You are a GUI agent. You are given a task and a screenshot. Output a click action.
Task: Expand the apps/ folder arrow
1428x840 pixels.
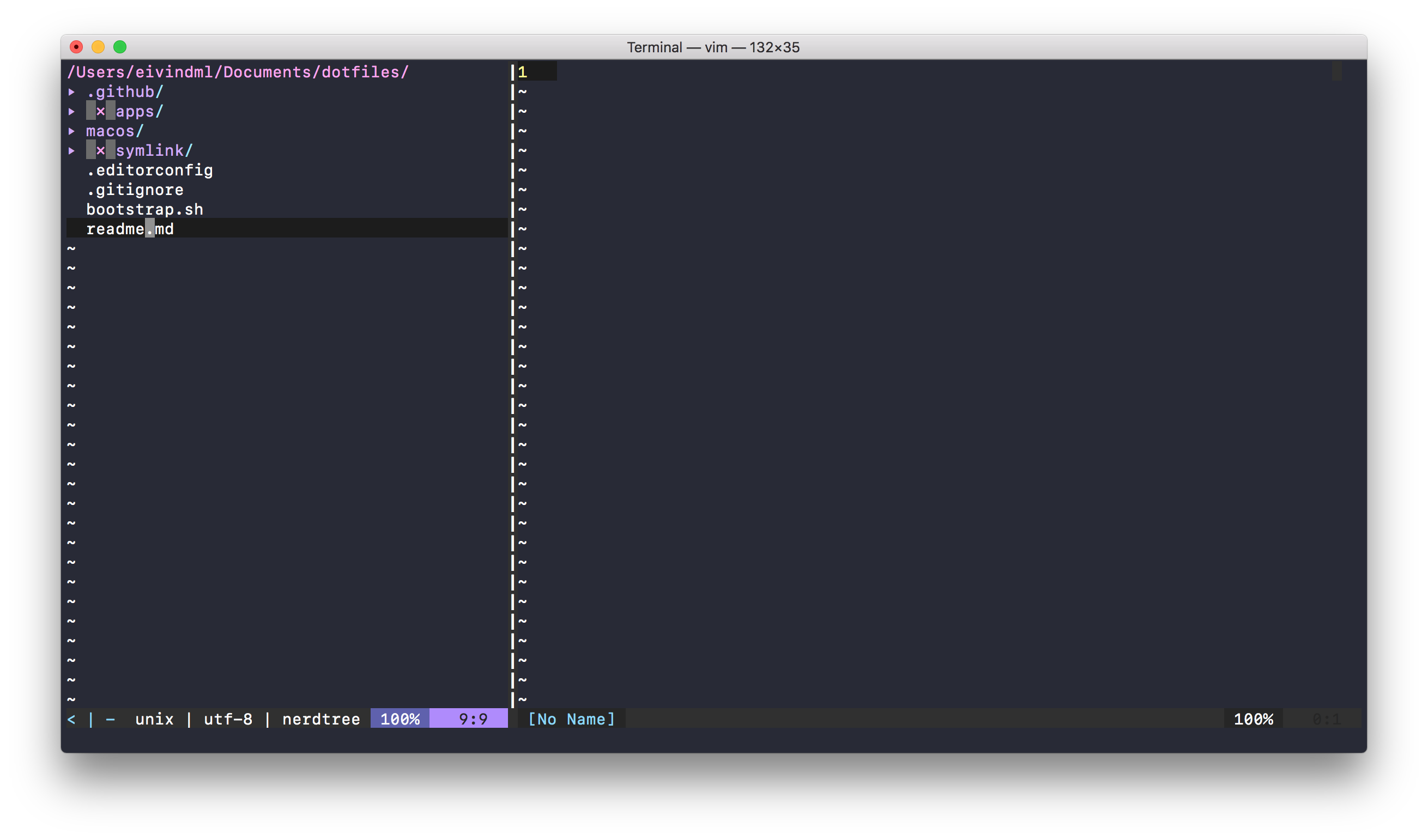click(71, 112)
